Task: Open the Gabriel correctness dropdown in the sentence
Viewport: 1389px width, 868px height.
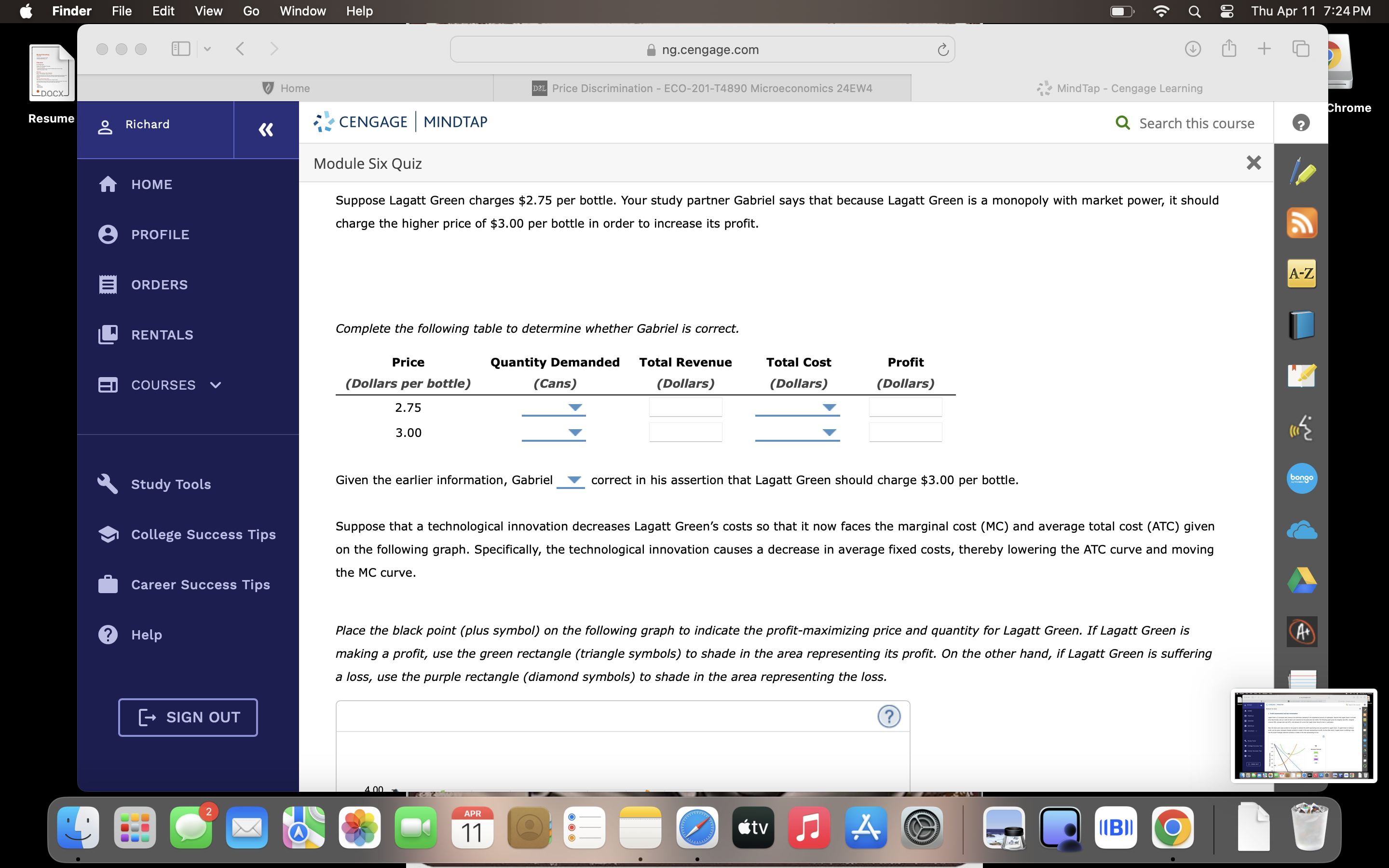Action: 571,481
